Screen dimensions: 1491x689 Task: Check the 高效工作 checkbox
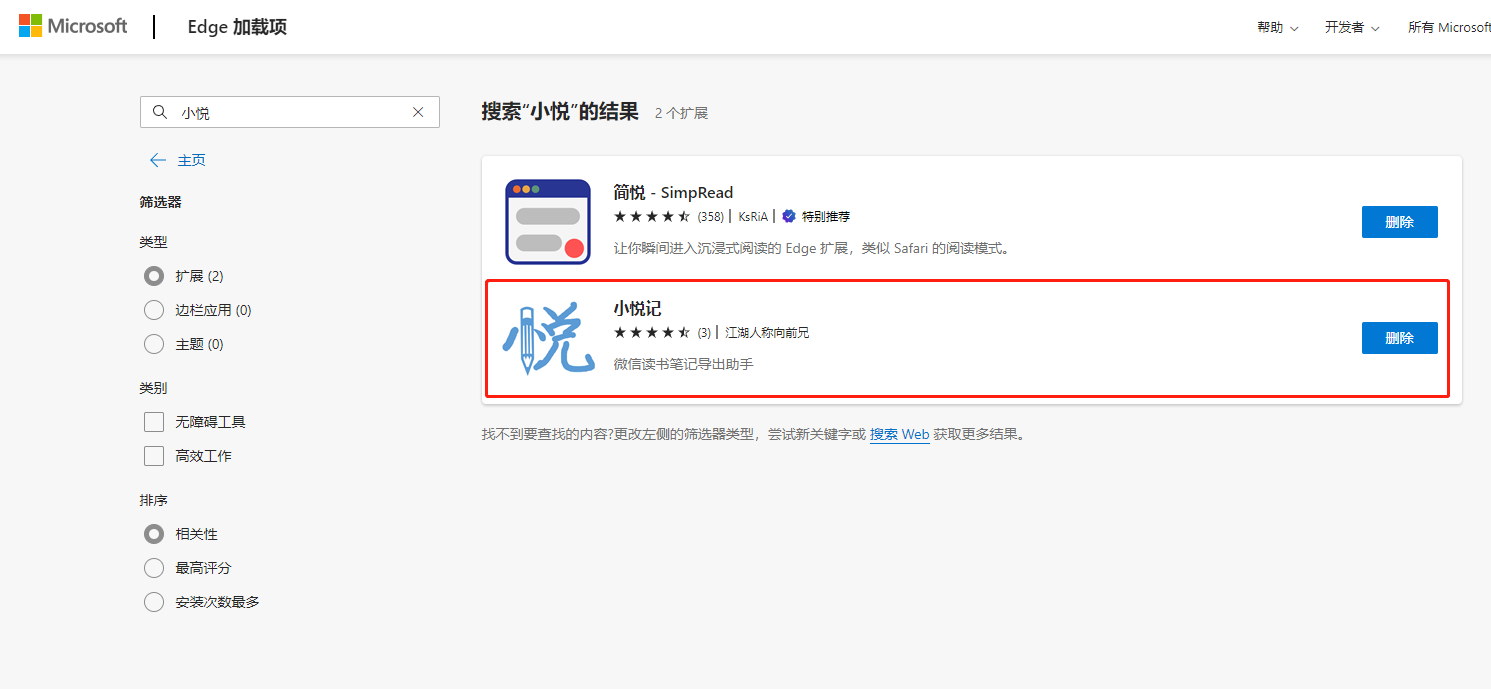(154, 456)
